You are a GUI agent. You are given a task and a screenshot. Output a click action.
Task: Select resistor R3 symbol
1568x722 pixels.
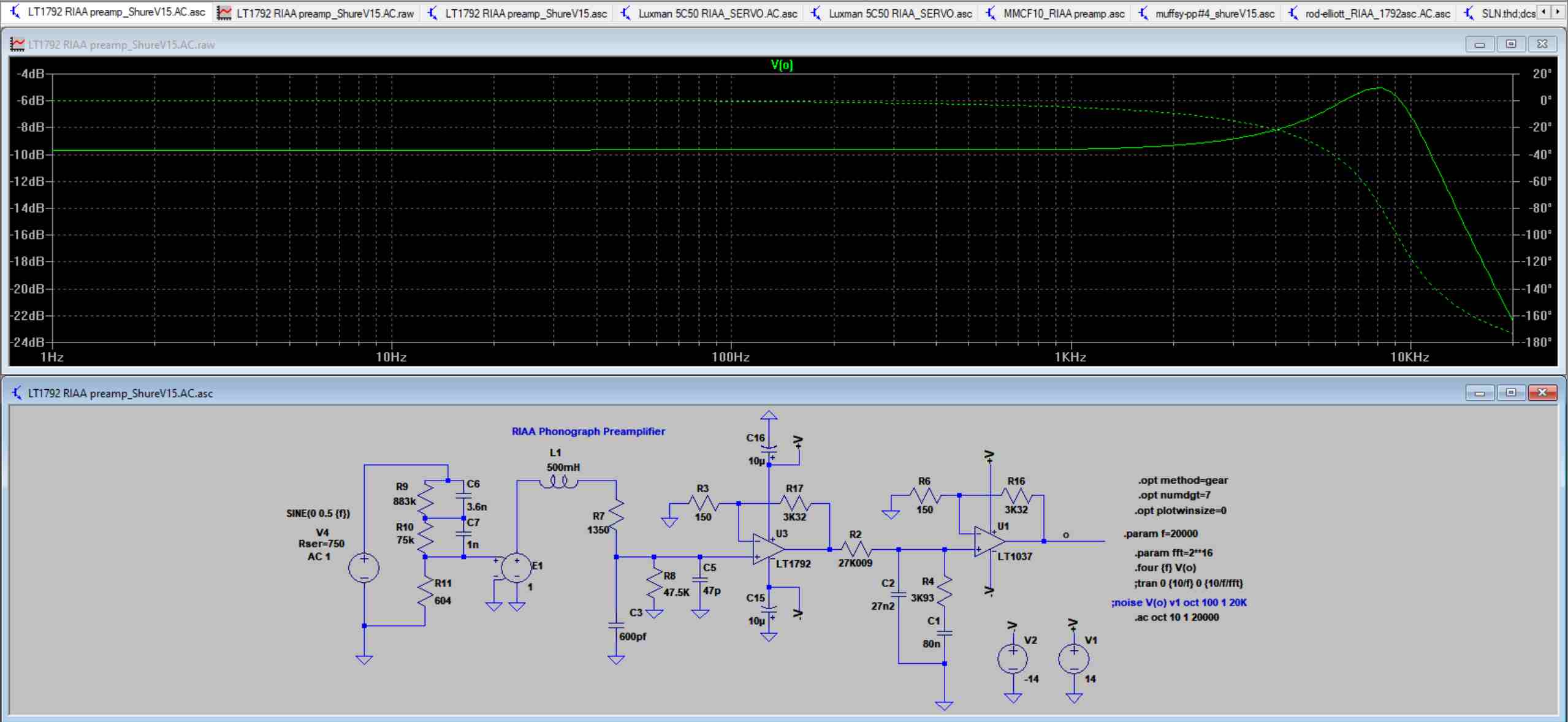point(704,503)
